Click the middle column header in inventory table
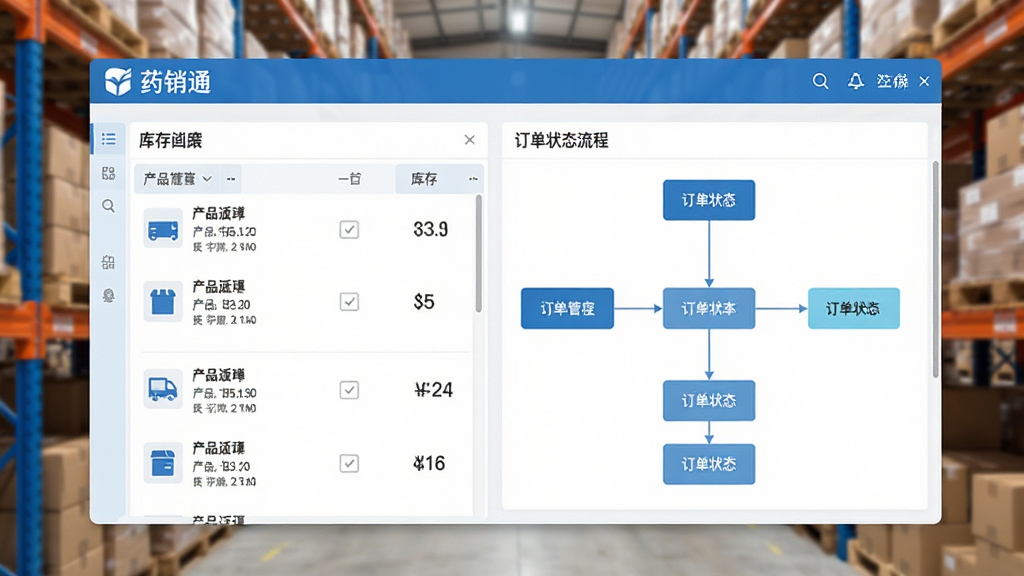Image resolution: width=1024 pixels, height=576 pixels. click(350, 179)
